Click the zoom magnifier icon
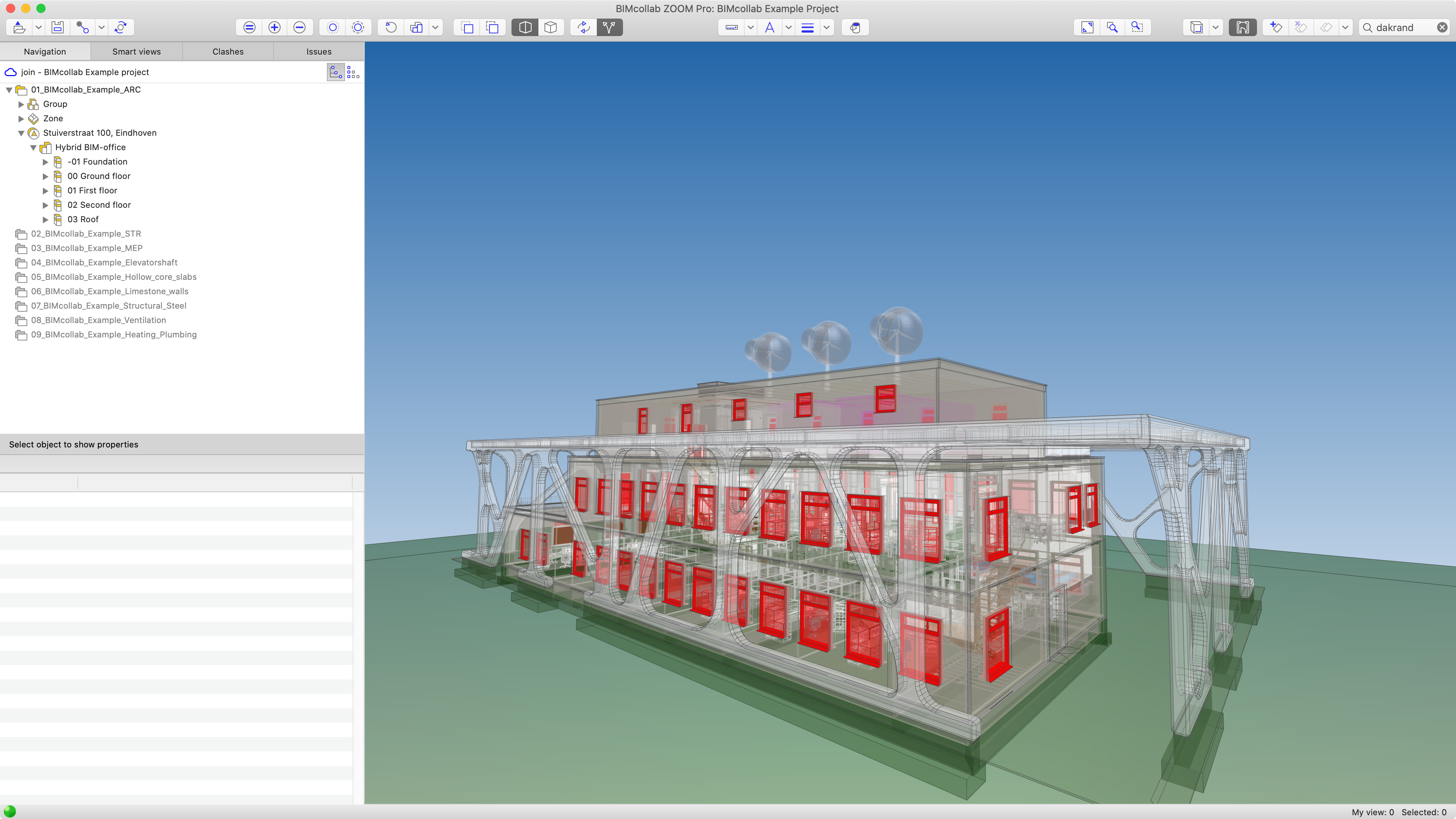1456x819 pixels. (1112, 27)
